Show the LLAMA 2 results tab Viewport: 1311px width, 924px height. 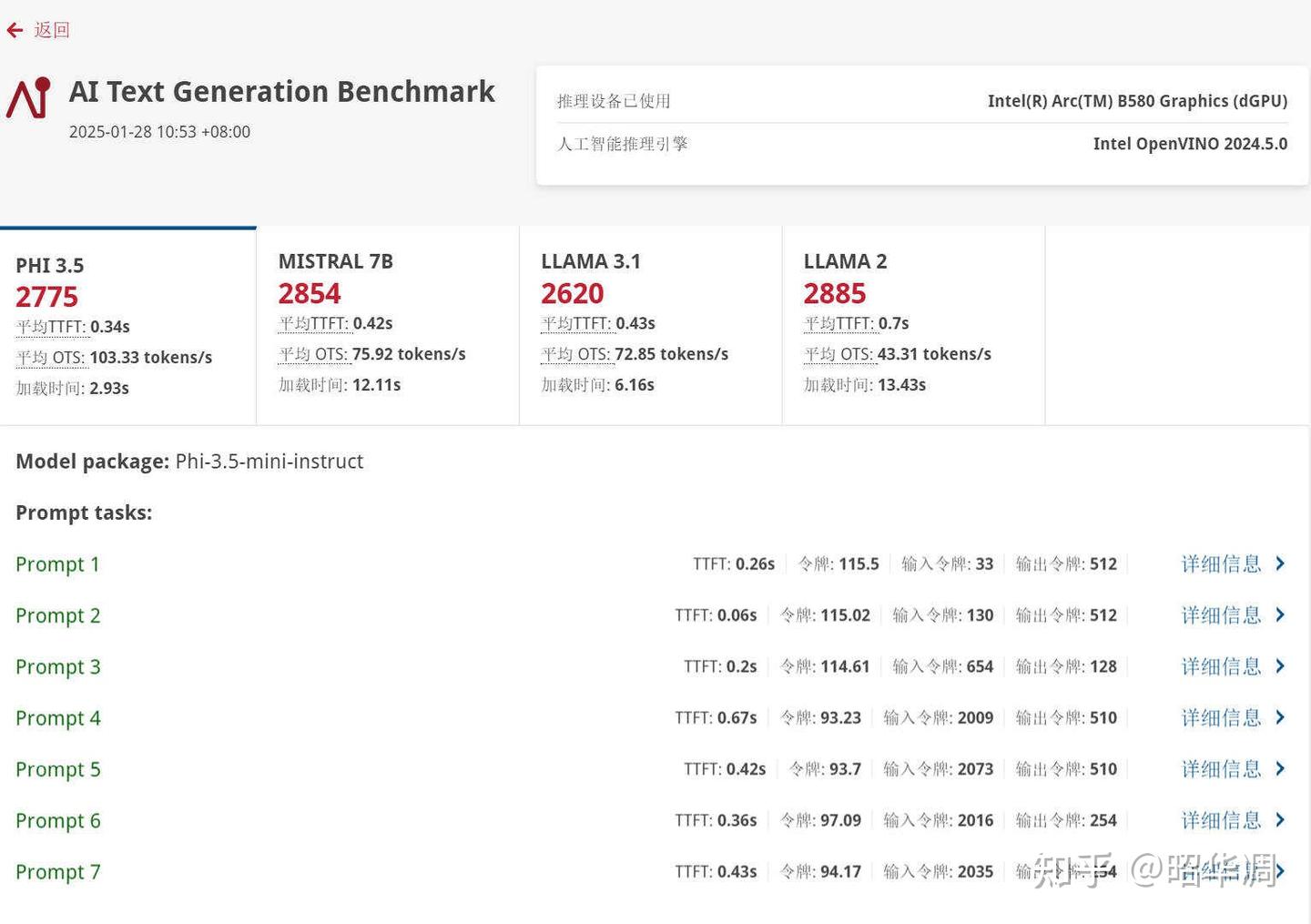[912, 324]
